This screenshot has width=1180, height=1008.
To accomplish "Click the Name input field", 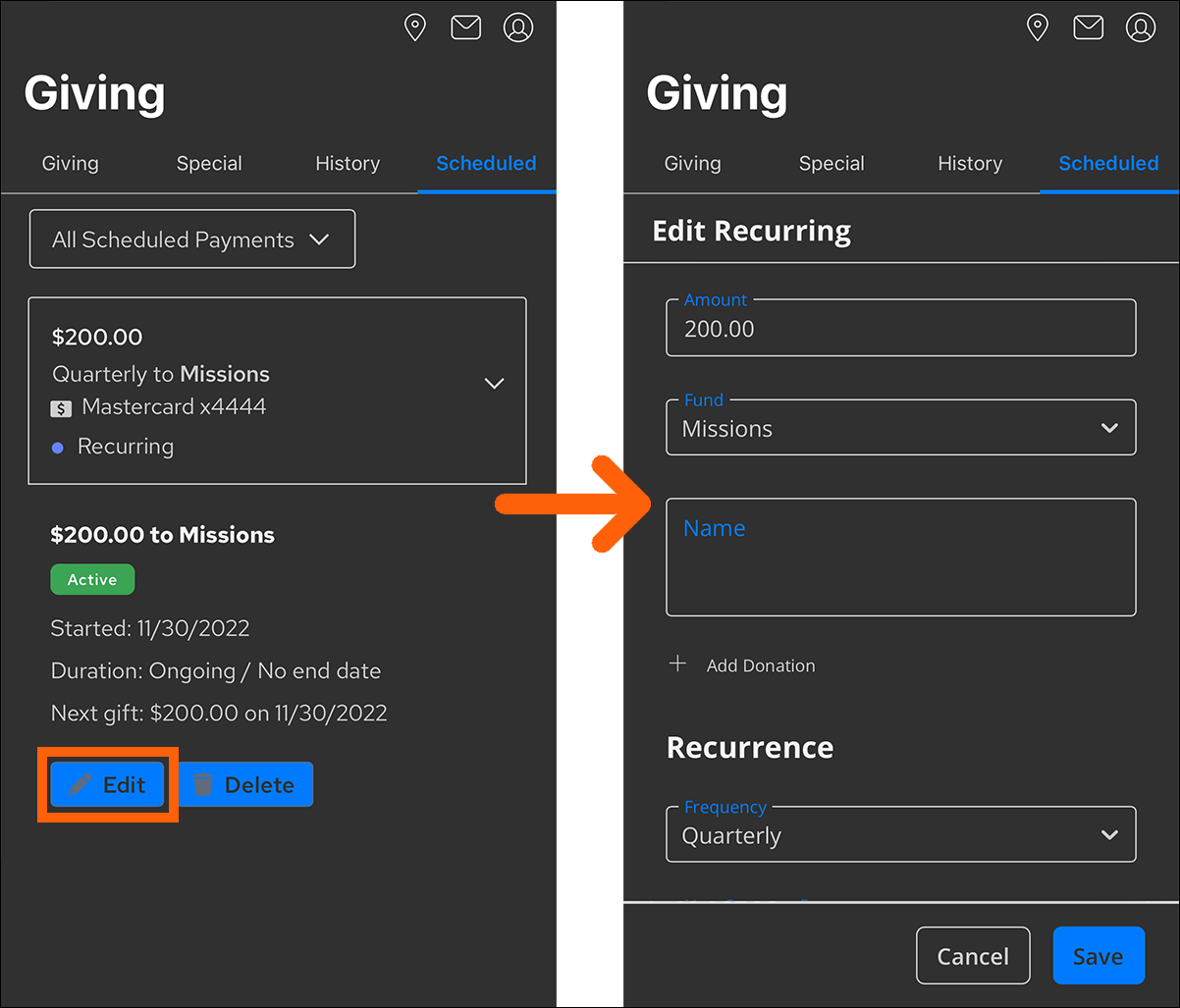I will pyautogui.click(x=900, y=557).
